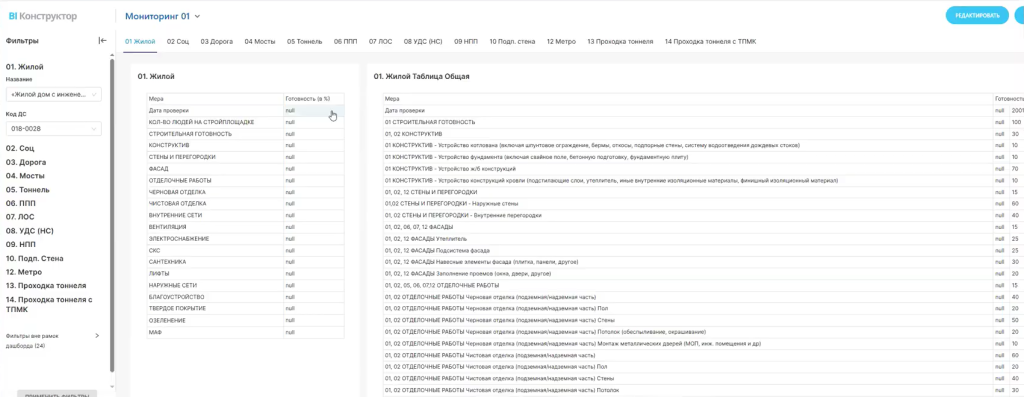Switch to the 01 Жилой tab
Viewport: 1024px width, 397px height.
pos(140,41)
